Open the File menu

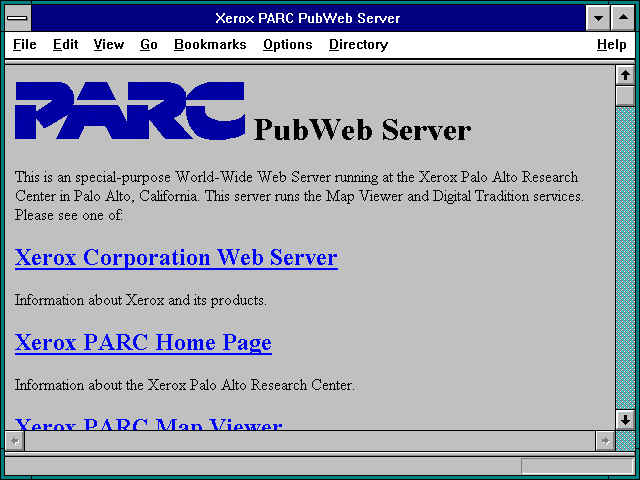(x=24, y=44)
